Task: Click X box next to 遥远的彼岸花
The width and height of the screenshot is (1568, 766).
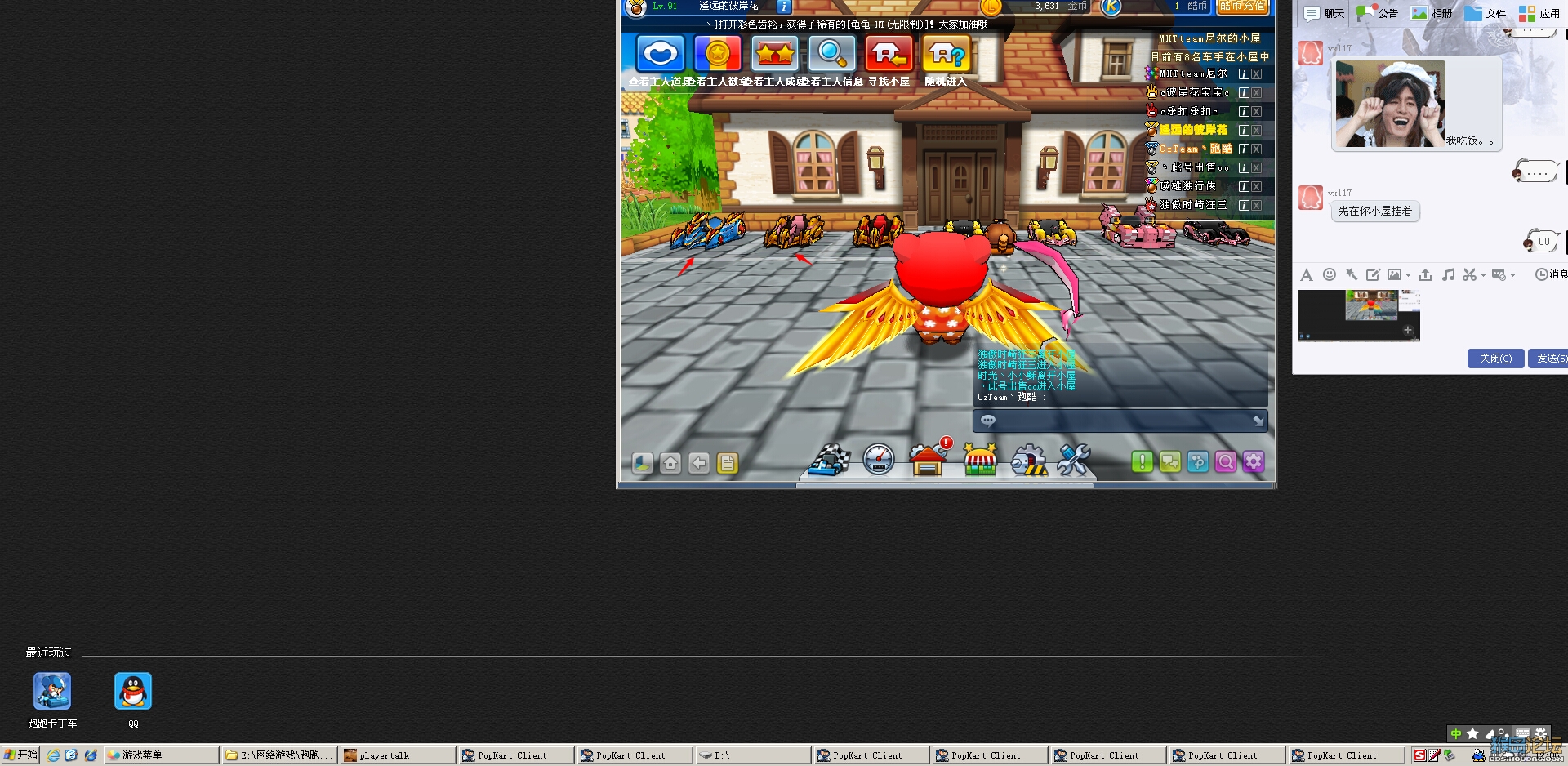Action: [1257, 130]
